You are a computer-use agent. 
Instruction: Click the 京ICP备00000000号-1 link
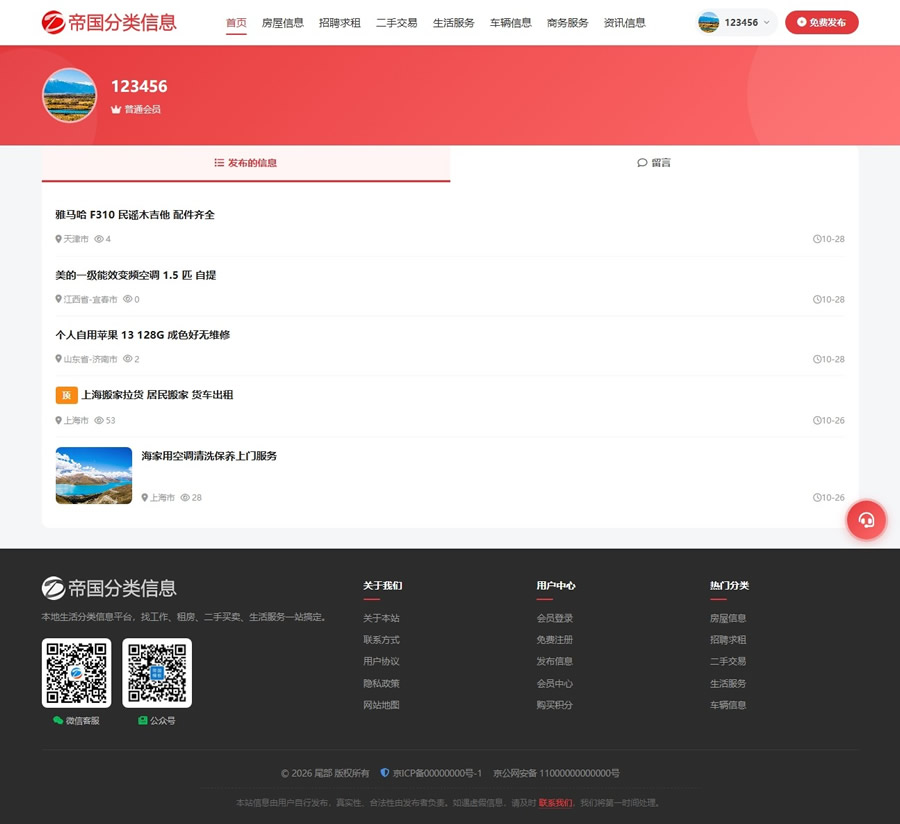pos(437,774)
